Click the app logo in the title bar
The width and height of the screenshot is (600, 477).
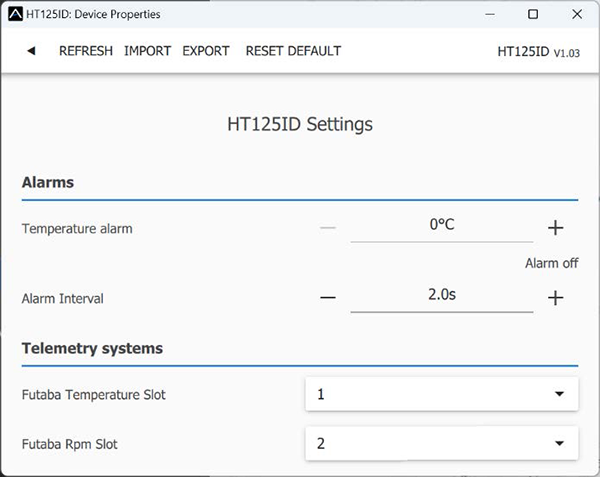(x=13, y=14)
